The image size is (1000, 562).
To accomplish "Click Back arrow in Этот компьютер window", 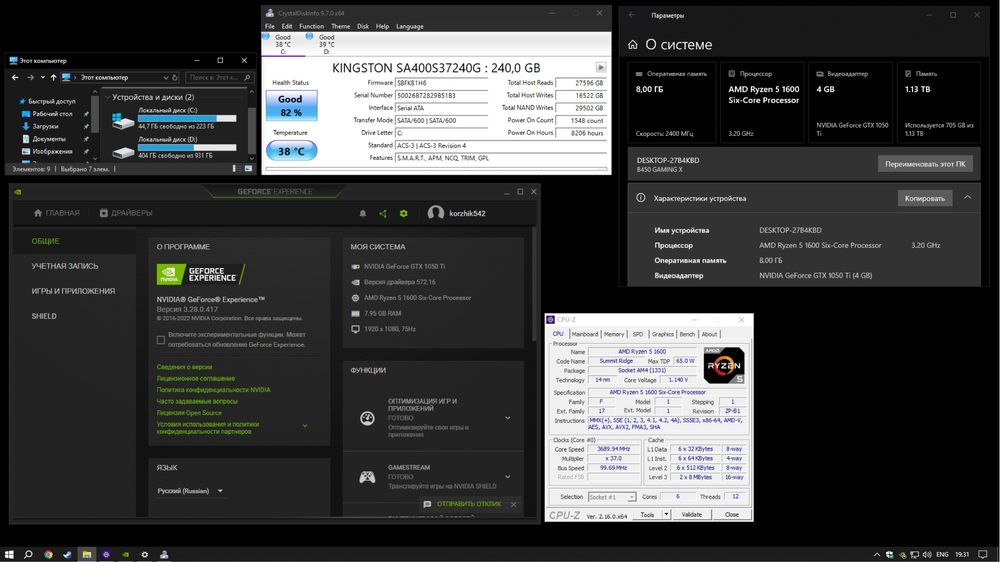I will pos(15,77).
